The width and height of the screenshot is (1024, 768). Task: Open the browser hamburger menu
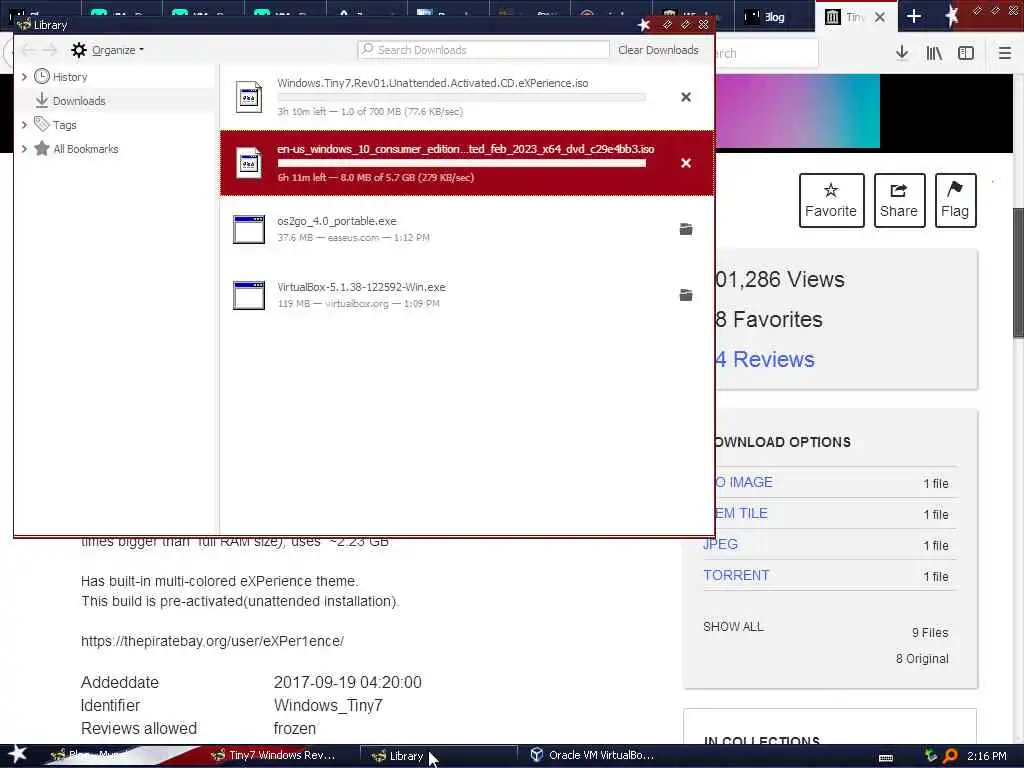pos(1005,53)
